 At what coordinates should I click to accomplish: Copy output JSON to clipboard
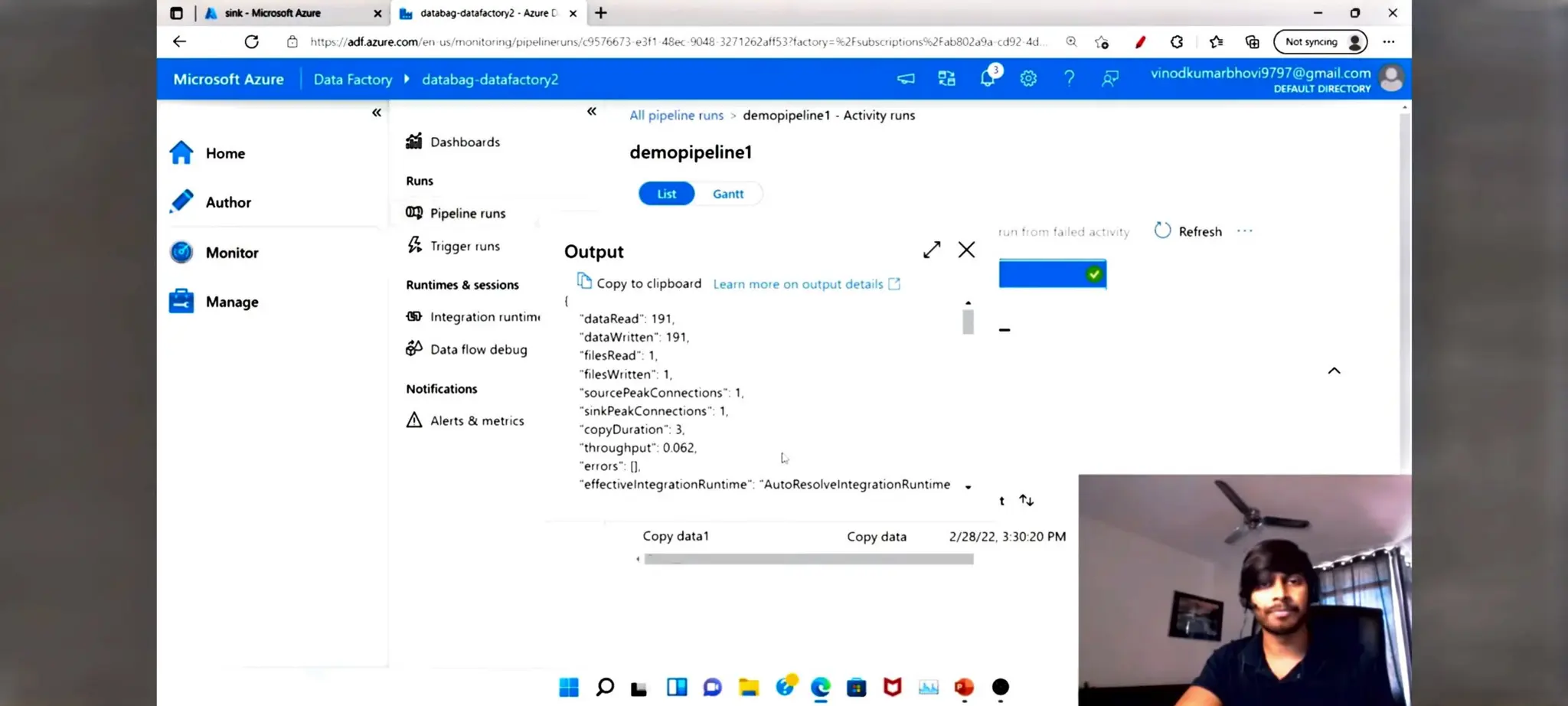(x=639, y=283)
